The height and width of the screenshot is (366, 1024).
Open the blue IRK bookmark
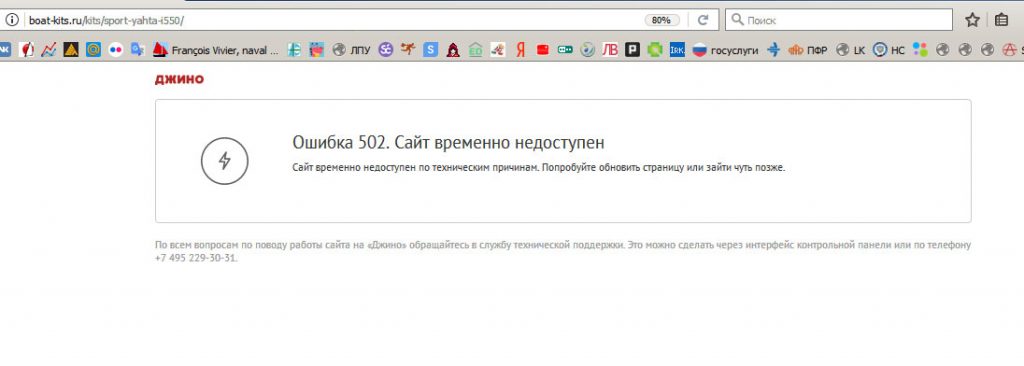(677, 49)
